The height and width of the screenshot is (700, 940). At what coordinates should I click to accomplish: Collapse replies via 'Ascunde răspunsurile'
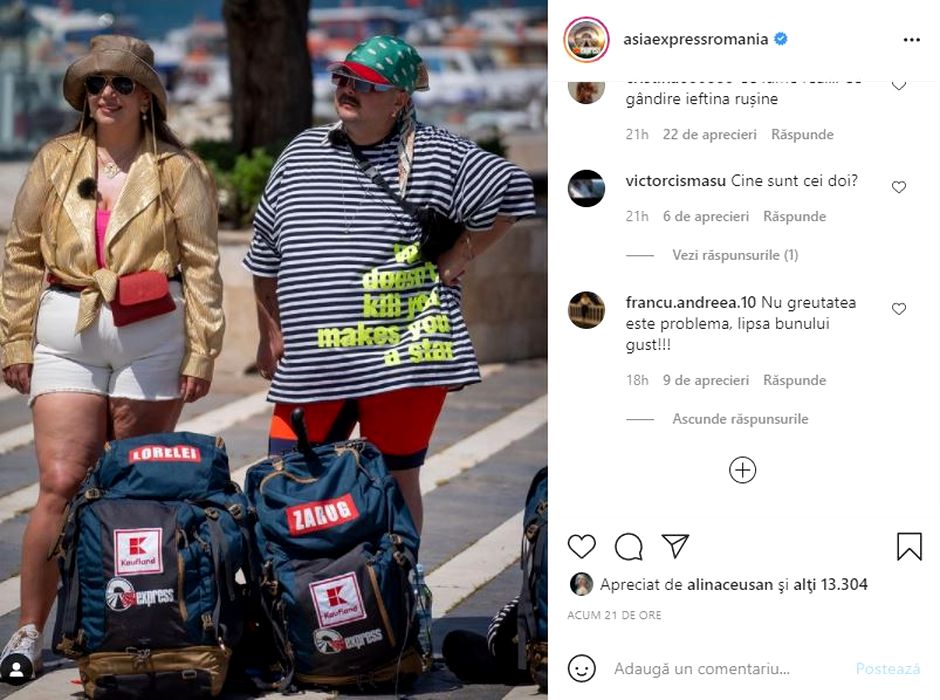point(740,419)
